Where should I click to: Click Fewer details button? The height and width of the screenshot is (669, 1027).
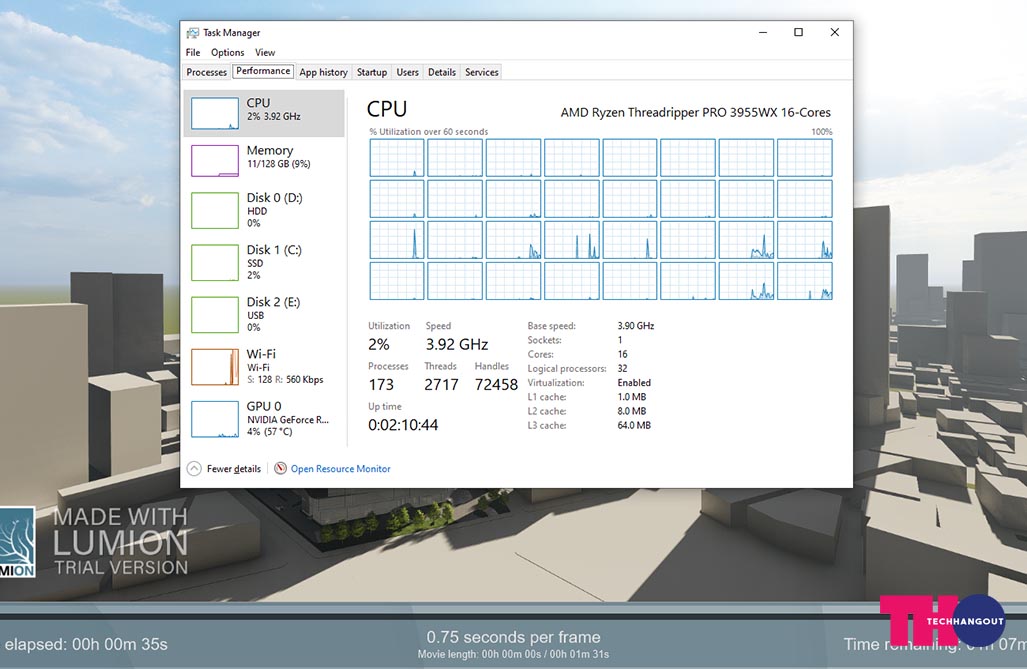click(x=225, y=468)
